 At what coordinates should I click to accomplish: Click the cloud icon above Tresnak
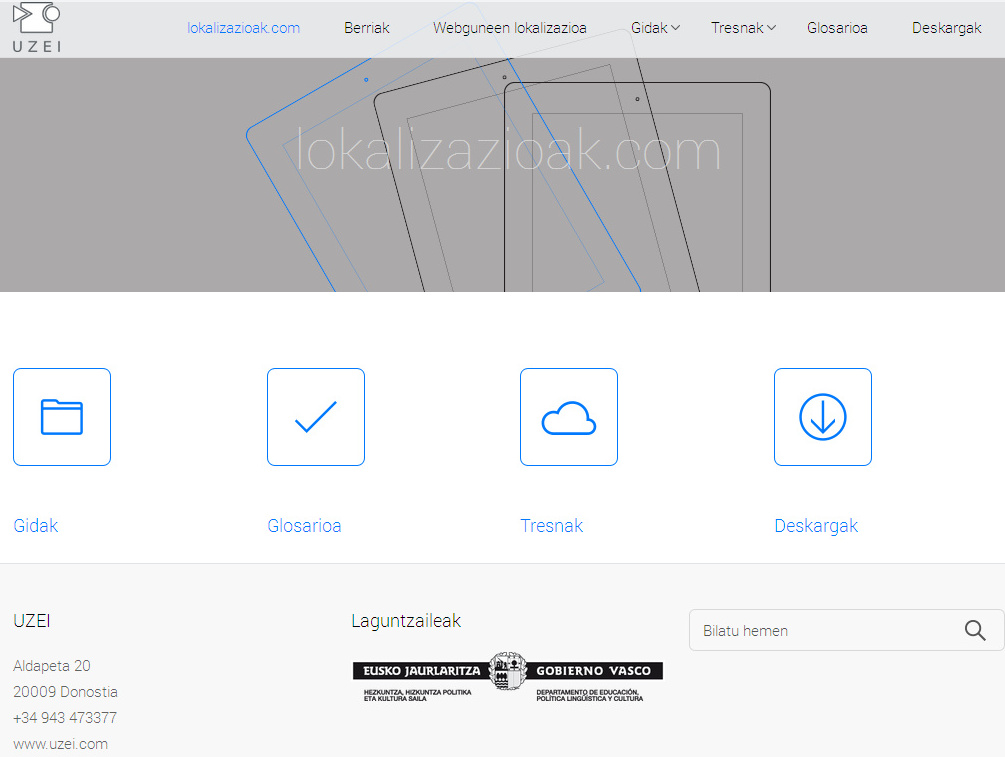point(568,417)
